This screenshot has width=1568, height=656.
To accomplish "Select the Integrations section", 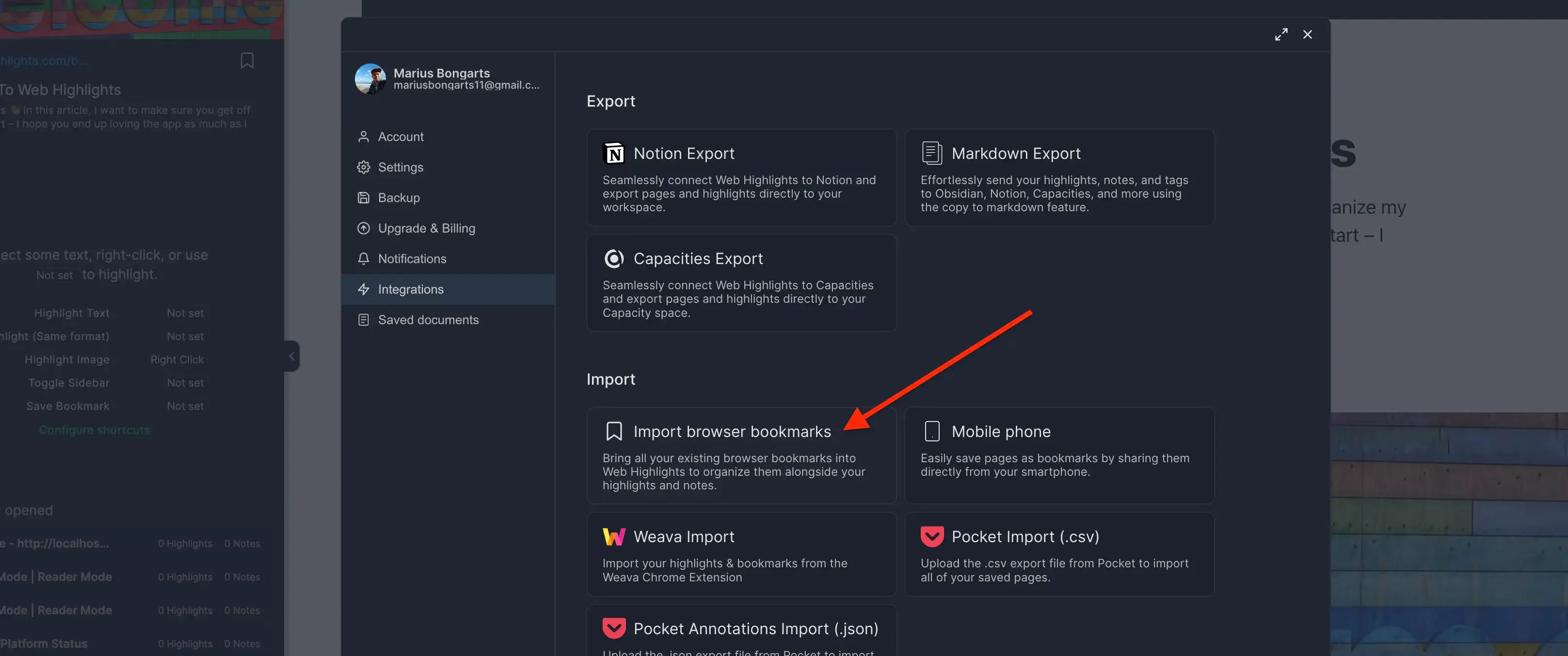I will (x=448, y=289).
